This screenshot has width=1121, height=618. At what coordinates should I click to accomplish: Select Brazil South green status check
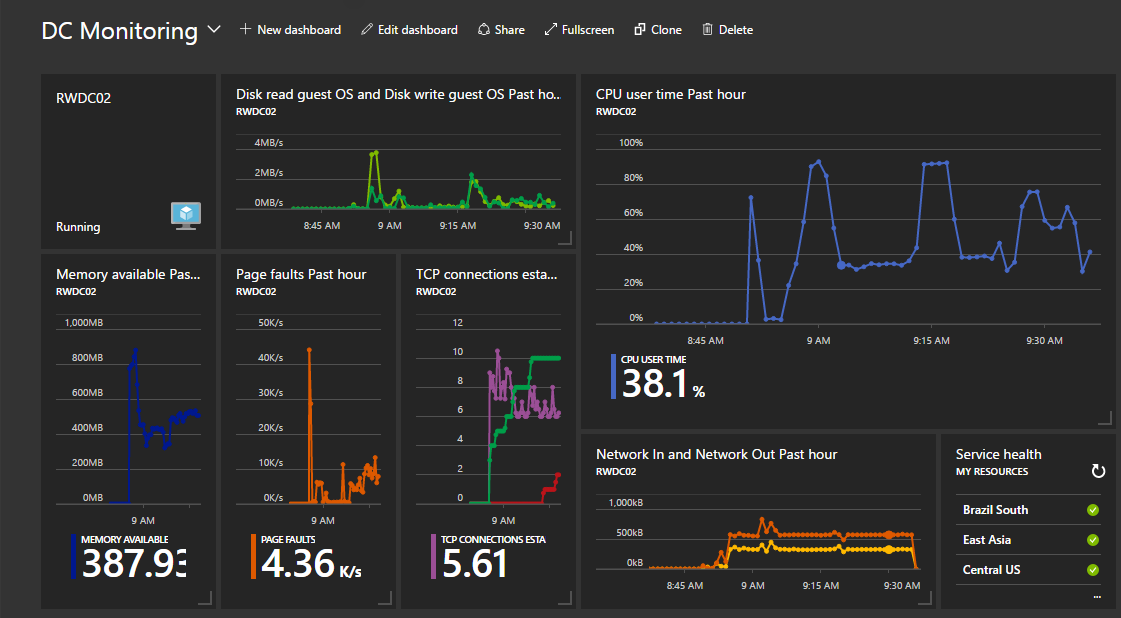(x=1093, y=510)
